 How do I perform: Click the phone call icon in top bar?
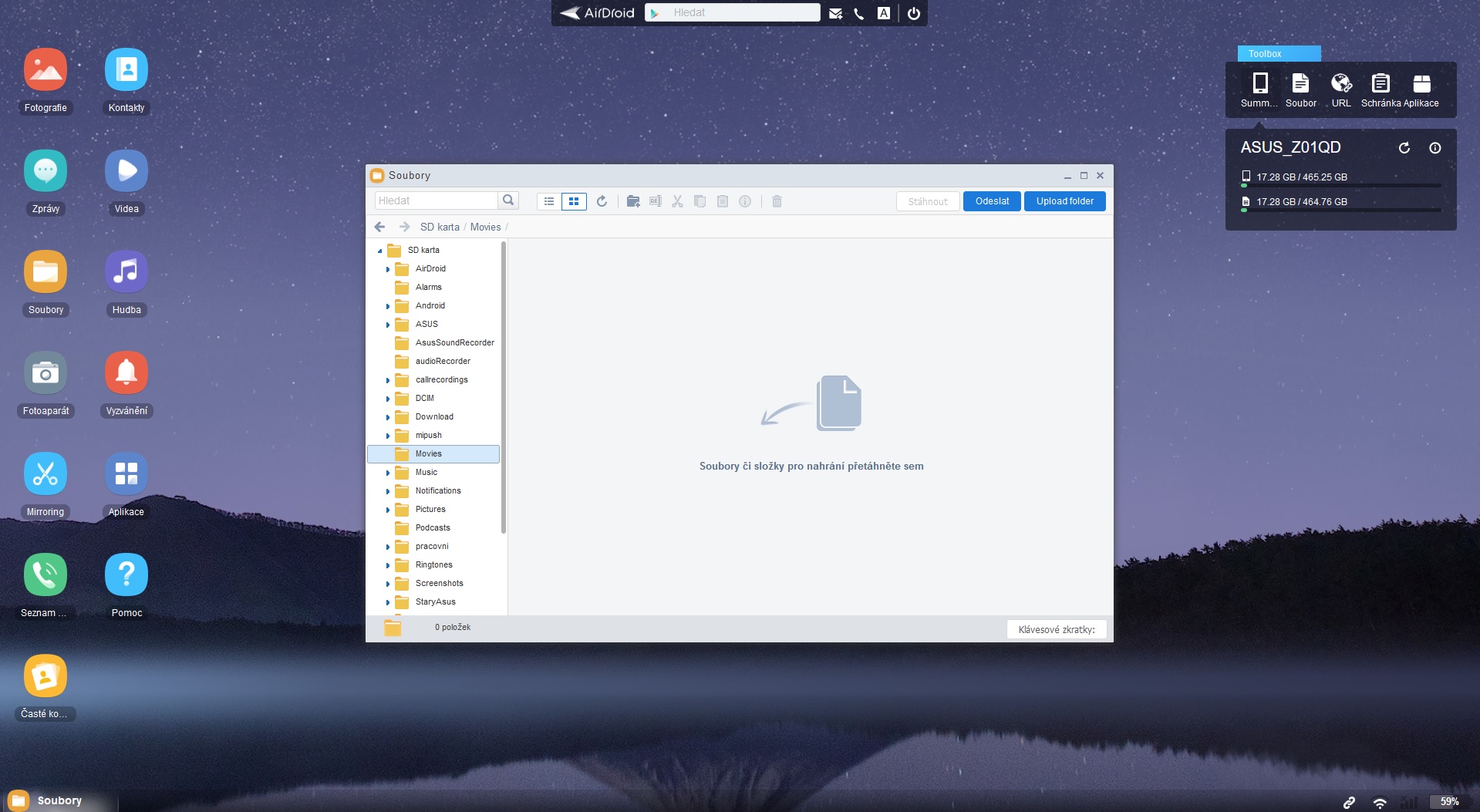tap(859, 13)
